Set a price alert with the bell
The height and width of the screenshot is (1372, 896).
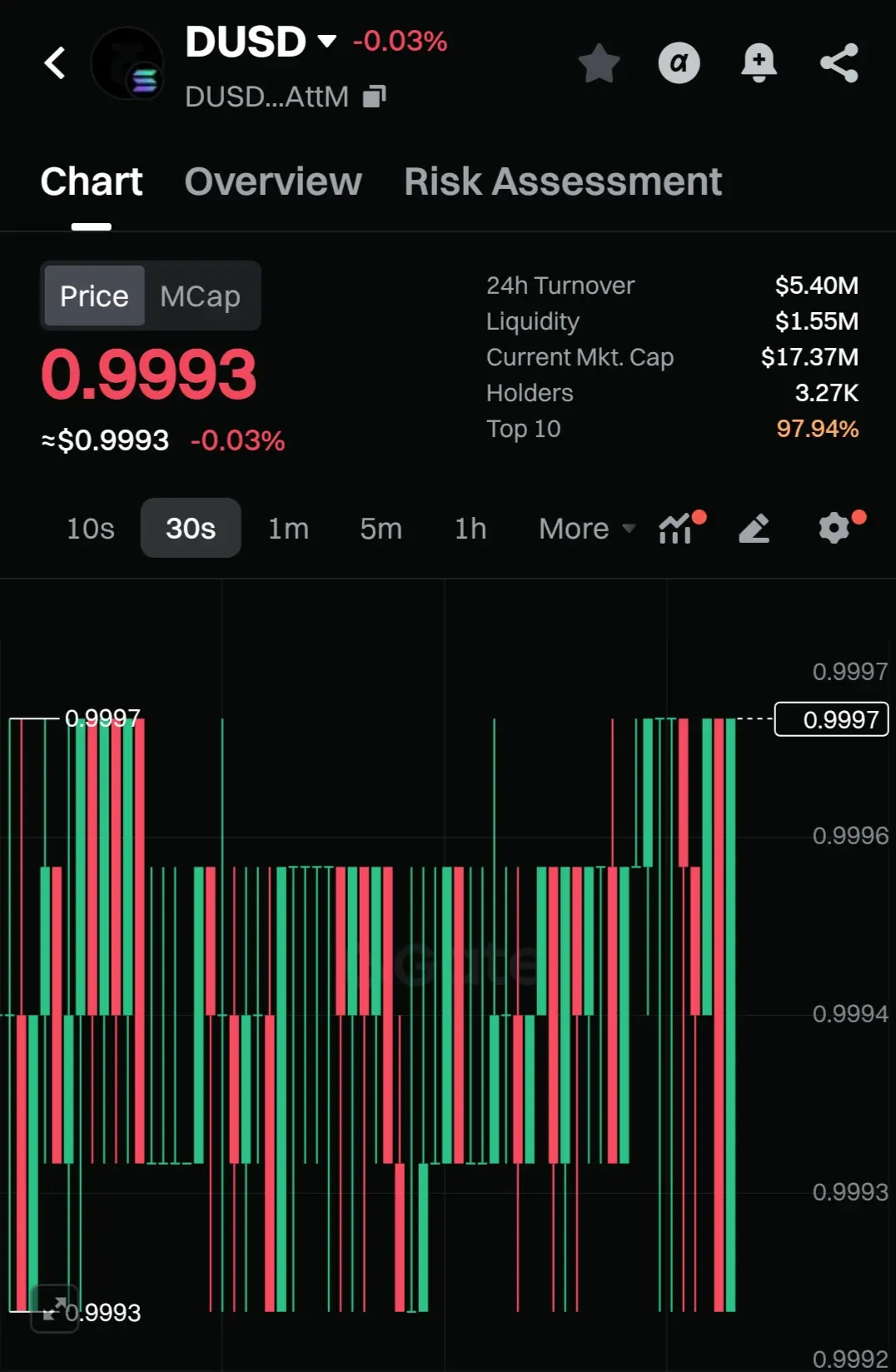759,63
